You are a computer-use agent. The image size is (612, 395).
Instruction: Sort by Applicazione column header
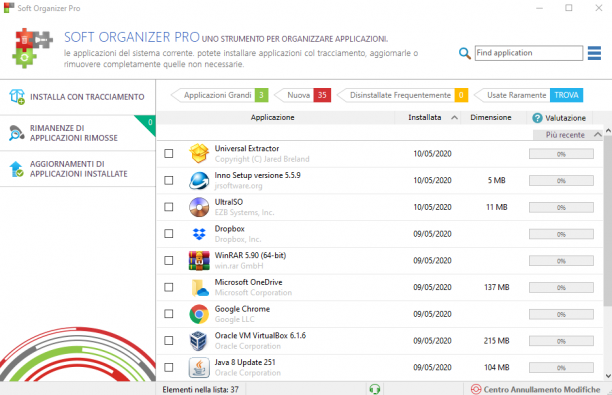tap(272, 117)
